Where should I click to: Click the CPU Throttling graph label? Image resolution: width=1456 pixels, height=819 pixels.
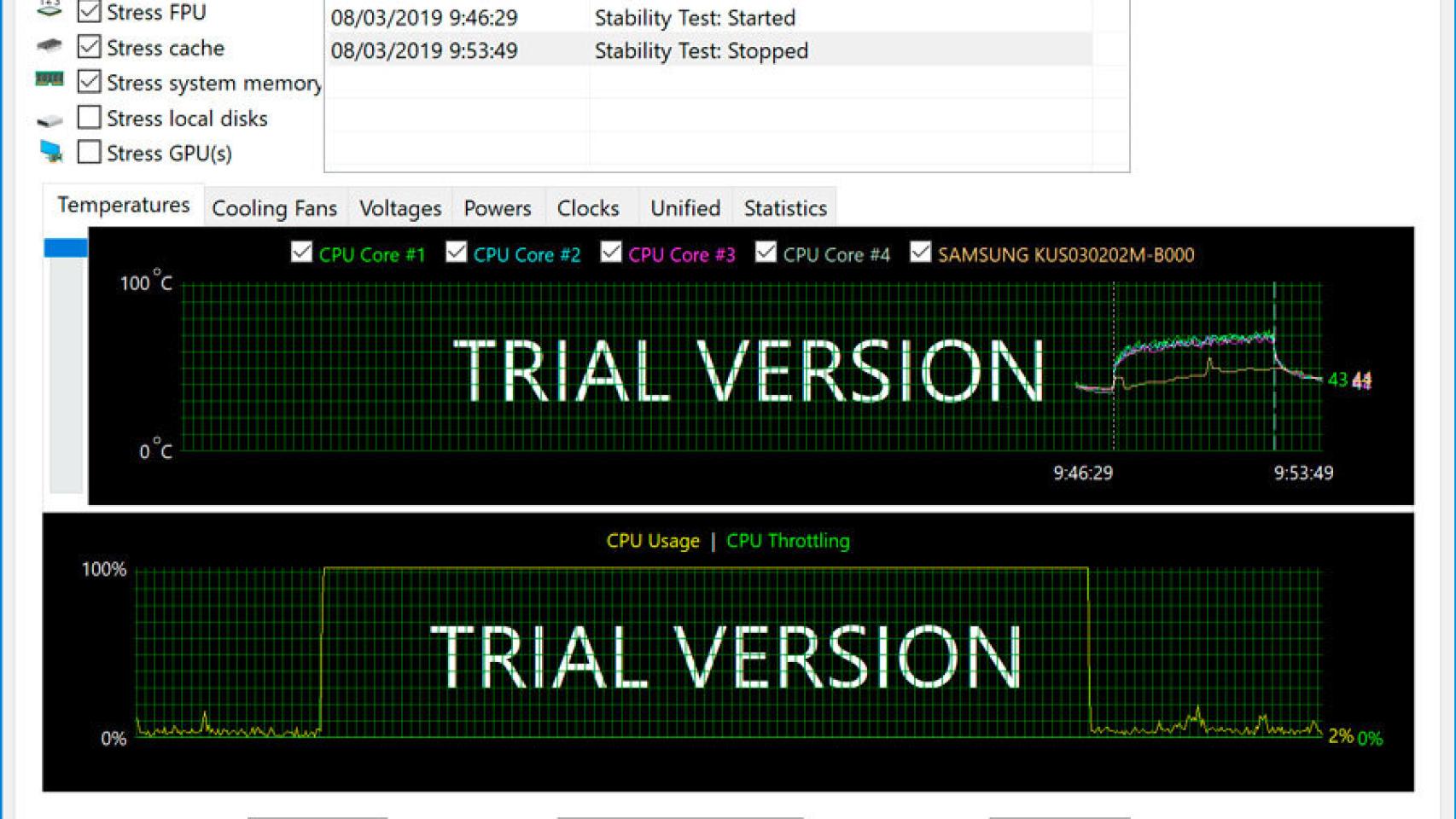coord(787,541)
